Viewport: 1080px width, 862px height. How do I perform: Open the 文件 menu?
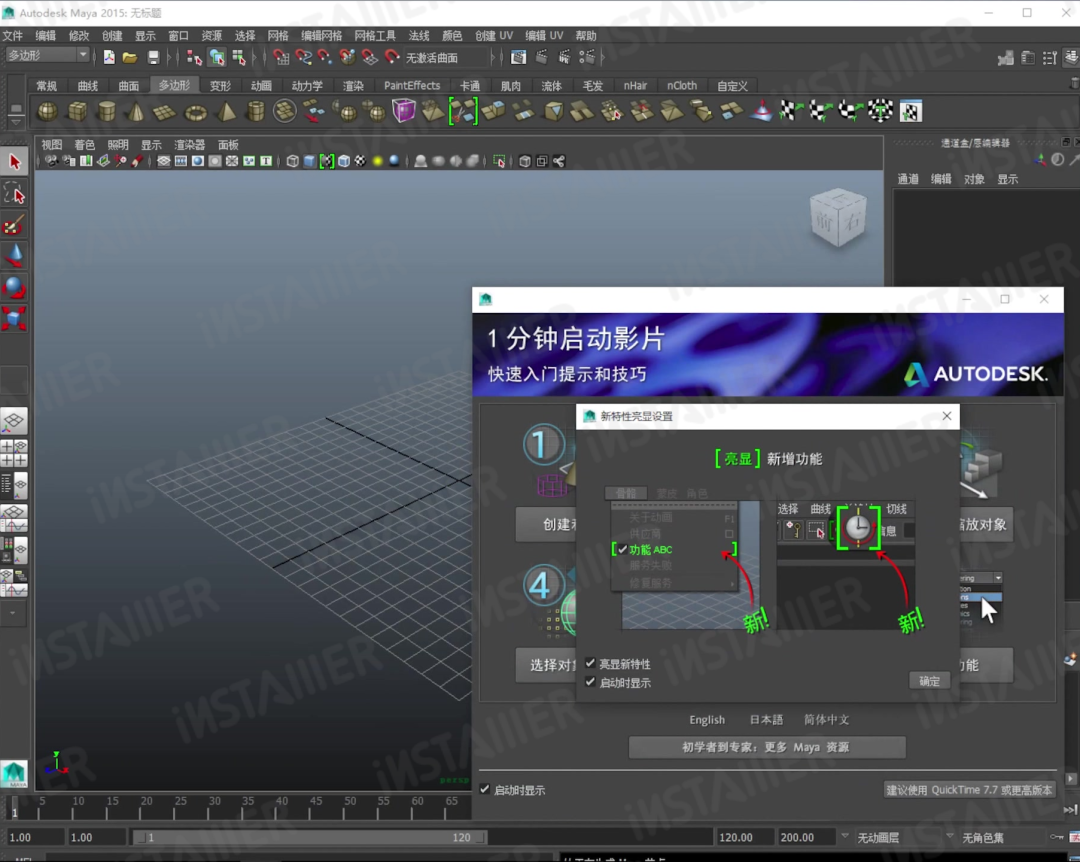[x=12, y=36]
